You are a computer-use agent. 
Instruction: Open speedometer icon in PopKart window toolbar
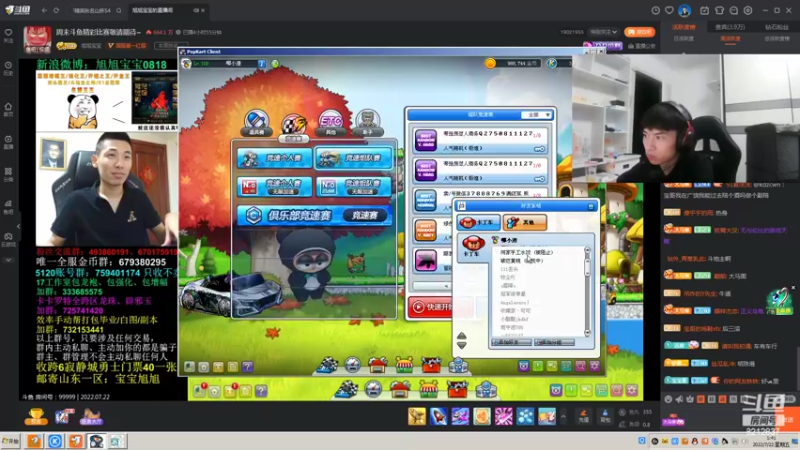(353, 364)
